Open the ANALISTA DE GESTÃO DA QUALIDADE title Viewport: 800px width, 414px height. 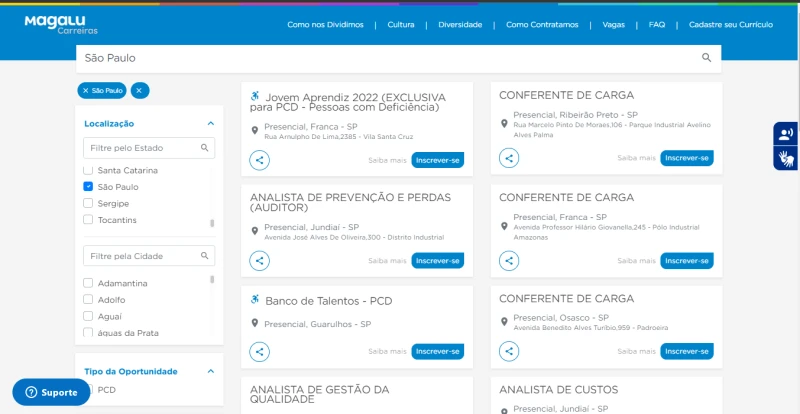[319, 395]
